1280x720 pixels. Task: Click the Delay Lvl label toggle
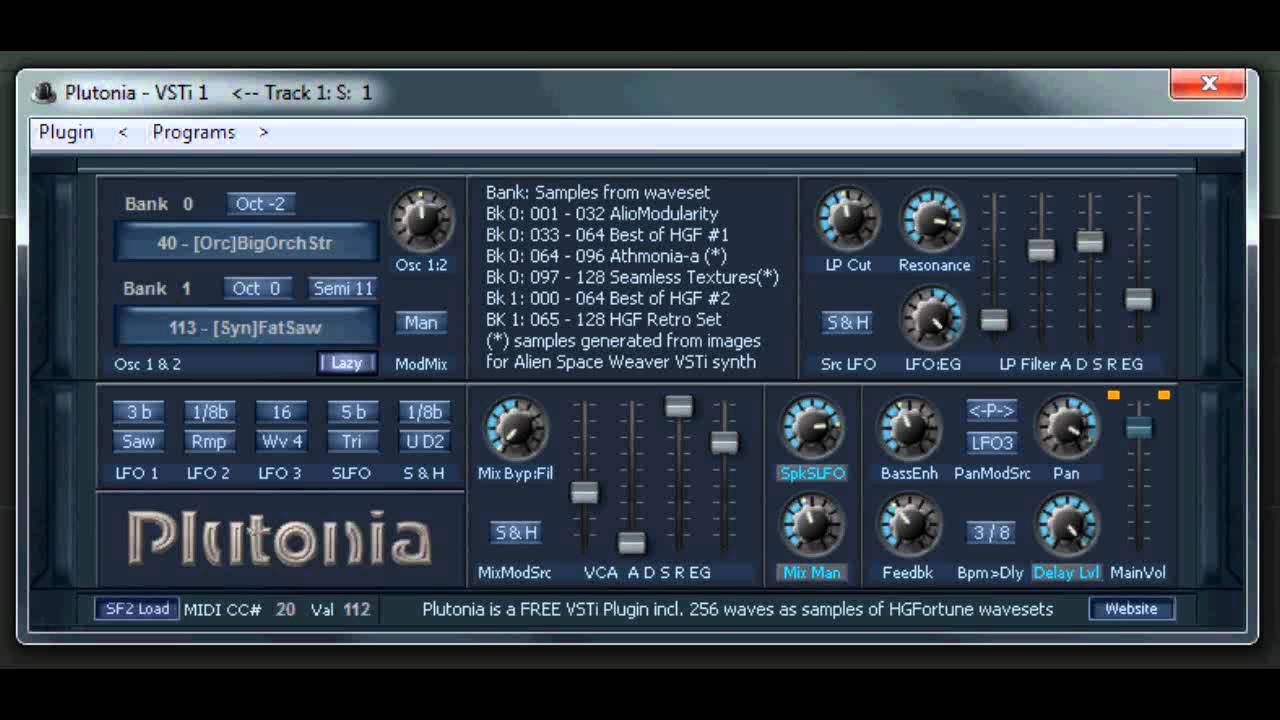[1066, 572]
